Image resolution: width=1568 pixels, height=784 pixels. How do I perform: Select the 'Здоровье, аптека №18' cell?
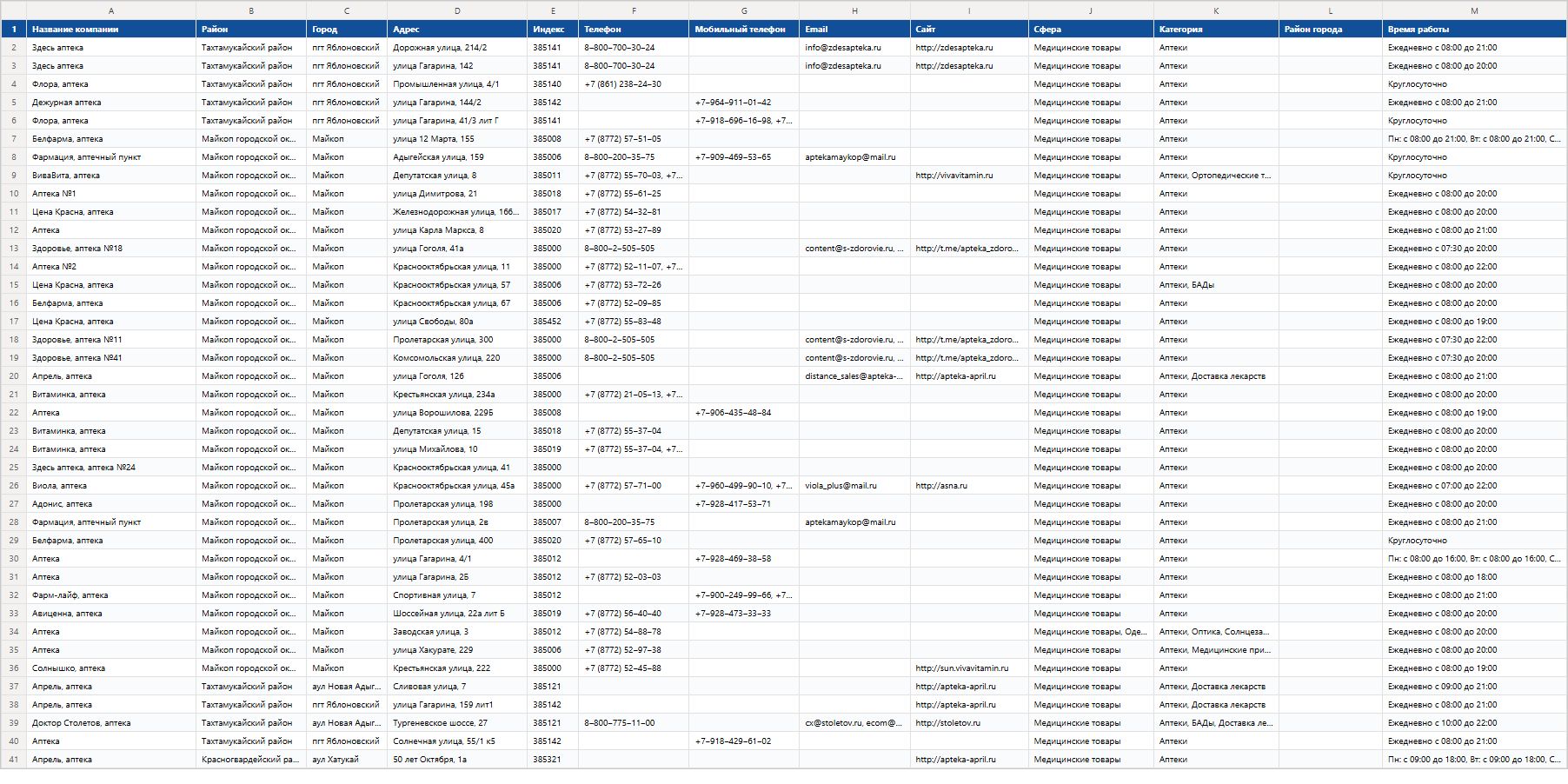tap(111, 248)
